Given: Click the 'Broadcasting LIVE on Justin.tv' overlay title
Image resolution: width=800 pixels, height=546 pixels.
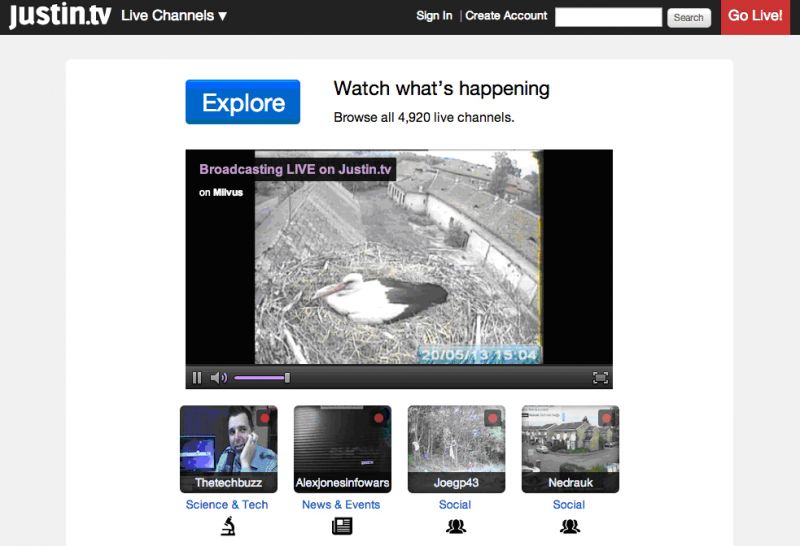Looking at the screenshot, I should (295, 169).
